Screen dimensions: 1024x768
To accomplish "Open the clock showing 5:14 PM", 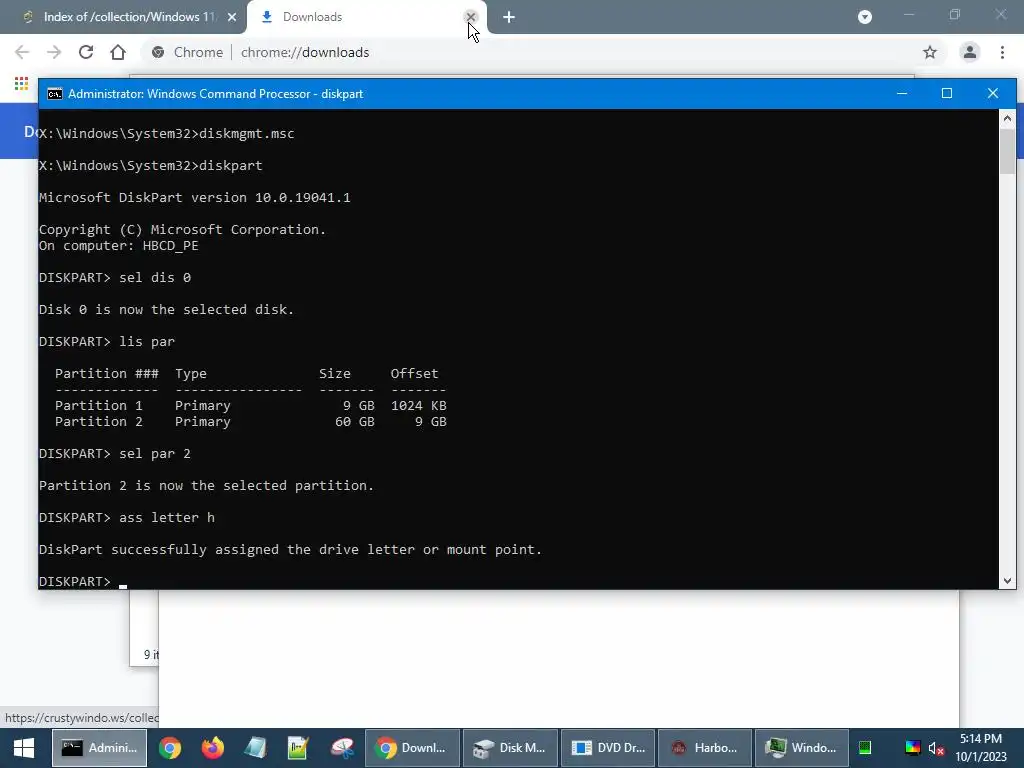I will click(x=981, y=748).
